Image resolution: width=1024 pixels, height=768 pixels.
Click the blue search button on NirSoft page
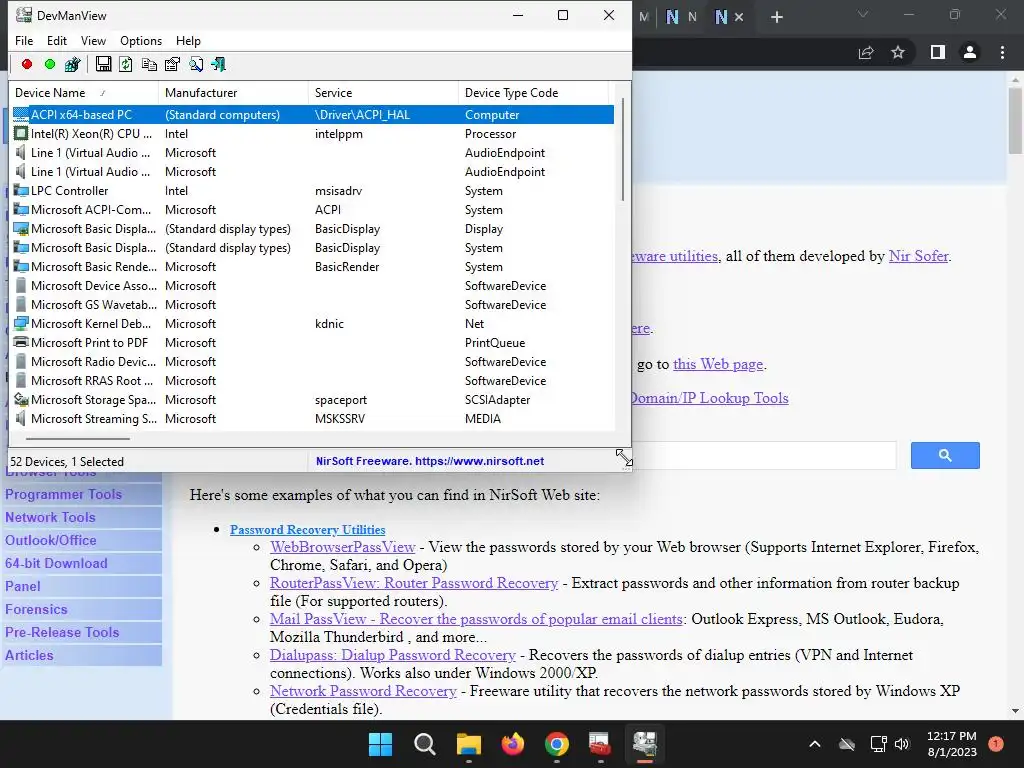(945, 455)
